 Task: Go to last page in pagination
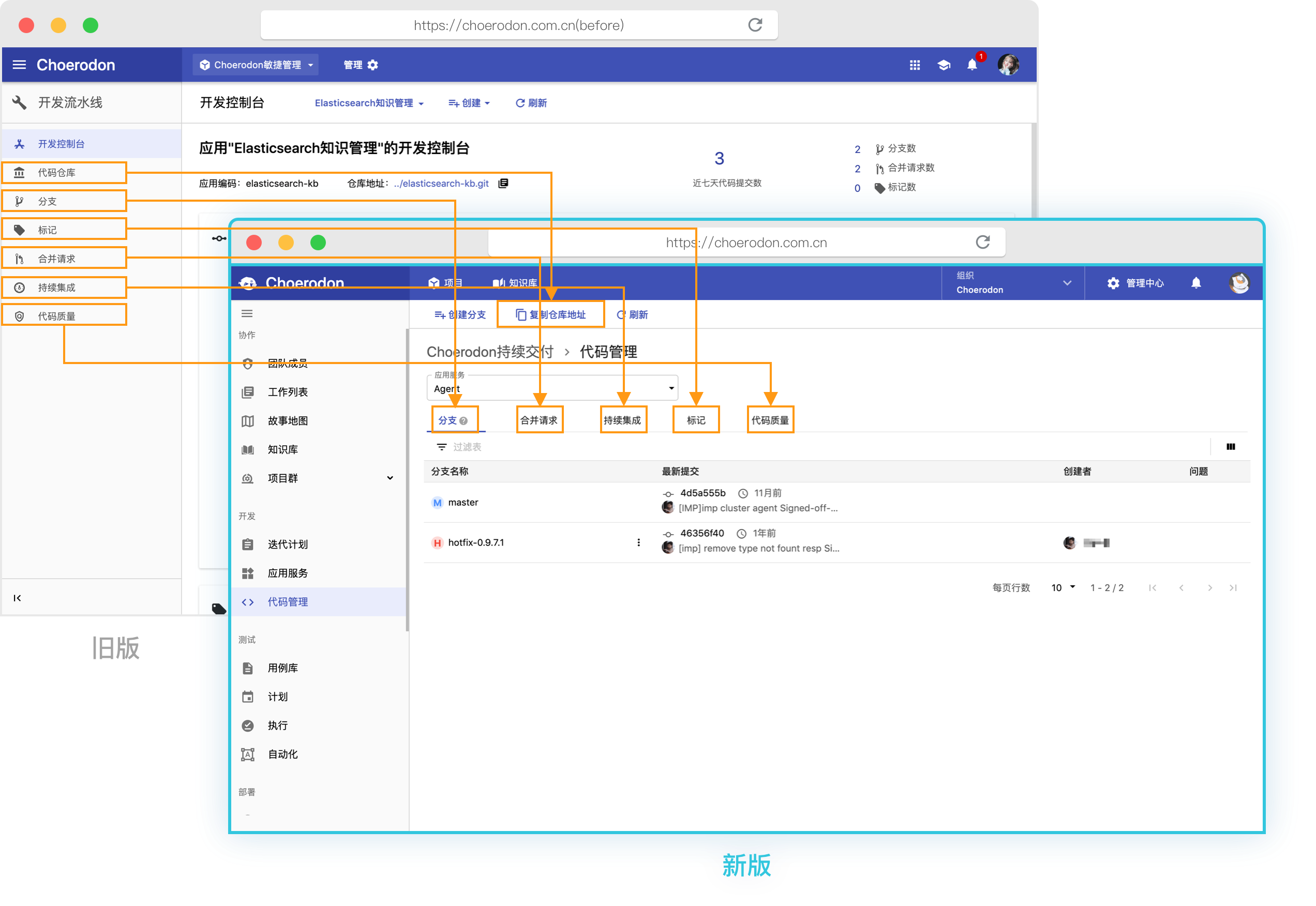(1233, 587)
